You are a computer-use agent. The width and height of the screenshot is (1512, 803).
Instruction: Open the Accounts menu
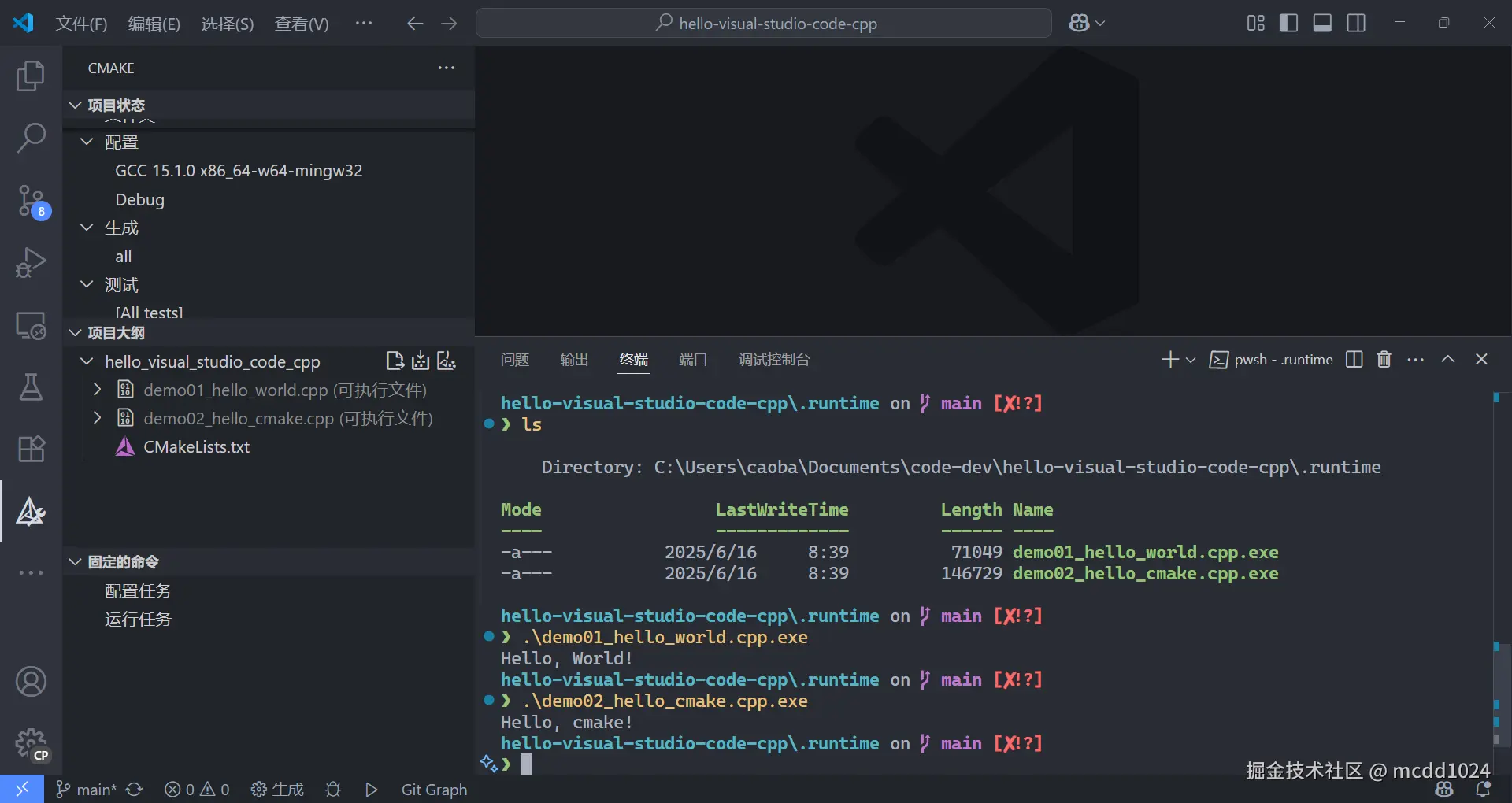tap(31, 682)
